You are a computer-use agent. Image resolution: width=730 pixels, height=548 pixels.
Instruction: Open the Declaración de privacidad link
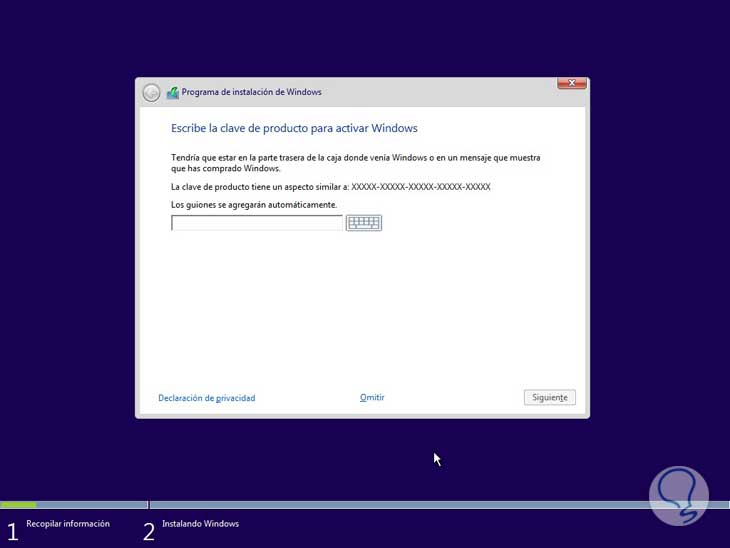point(207,398)
